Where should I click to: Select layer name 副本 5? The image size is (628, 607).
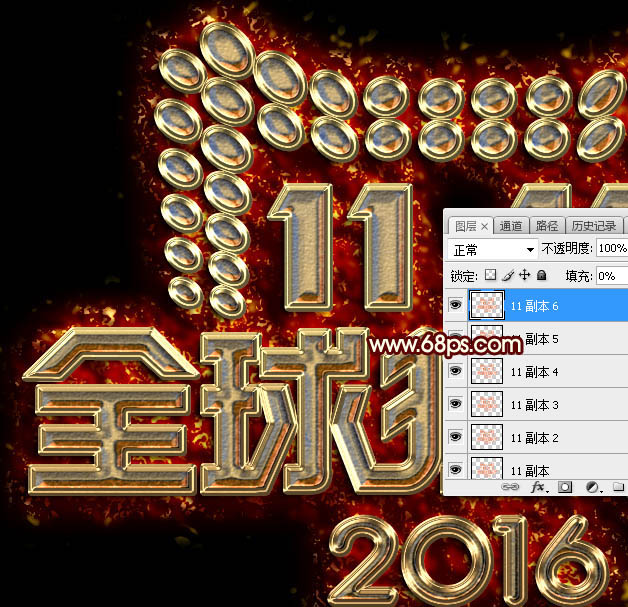click(542, 339)
